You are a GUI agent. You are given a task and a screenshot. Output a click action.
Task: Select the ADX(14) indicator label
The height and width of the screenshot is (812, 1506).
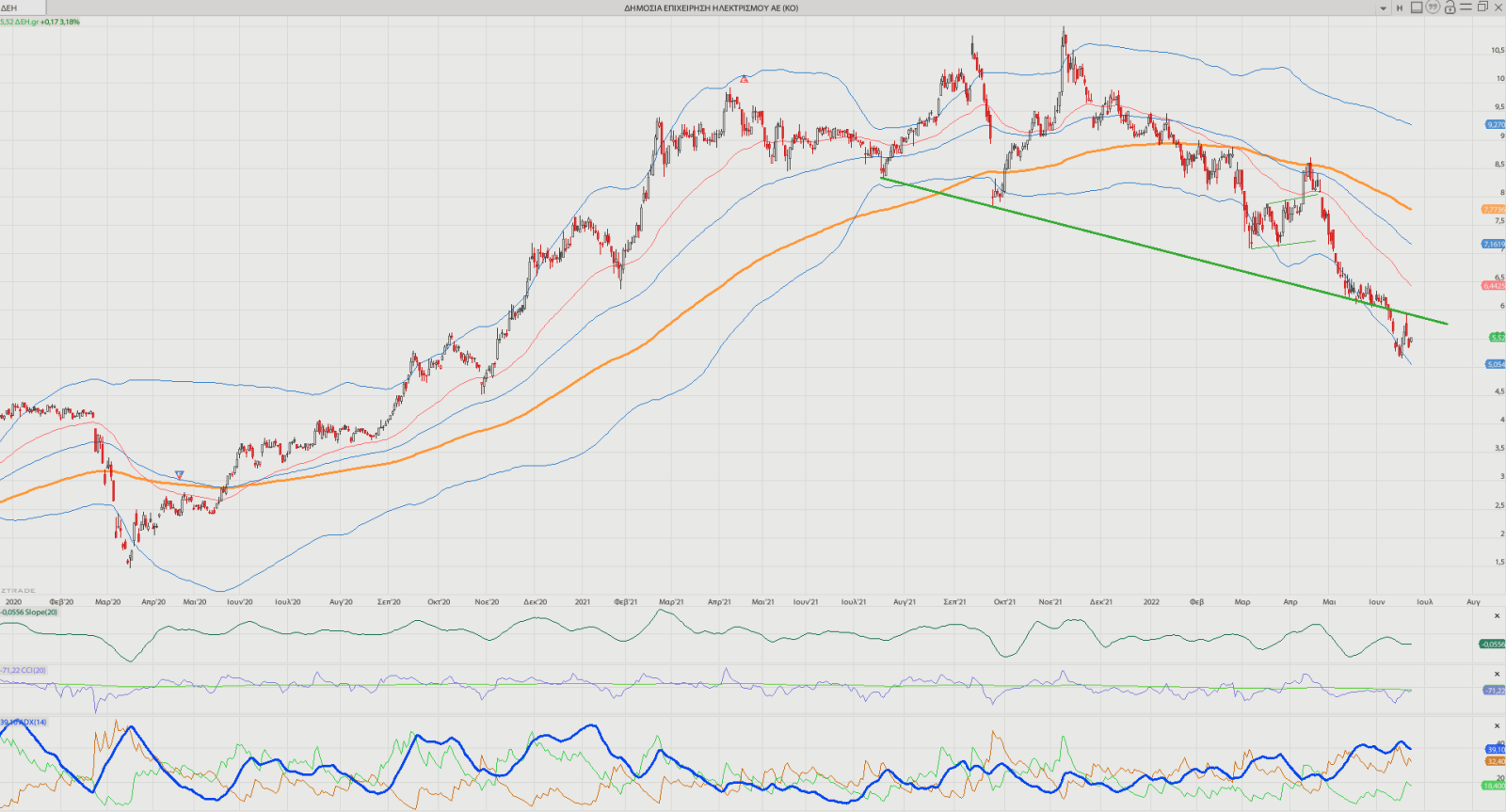tap(24, 723)
